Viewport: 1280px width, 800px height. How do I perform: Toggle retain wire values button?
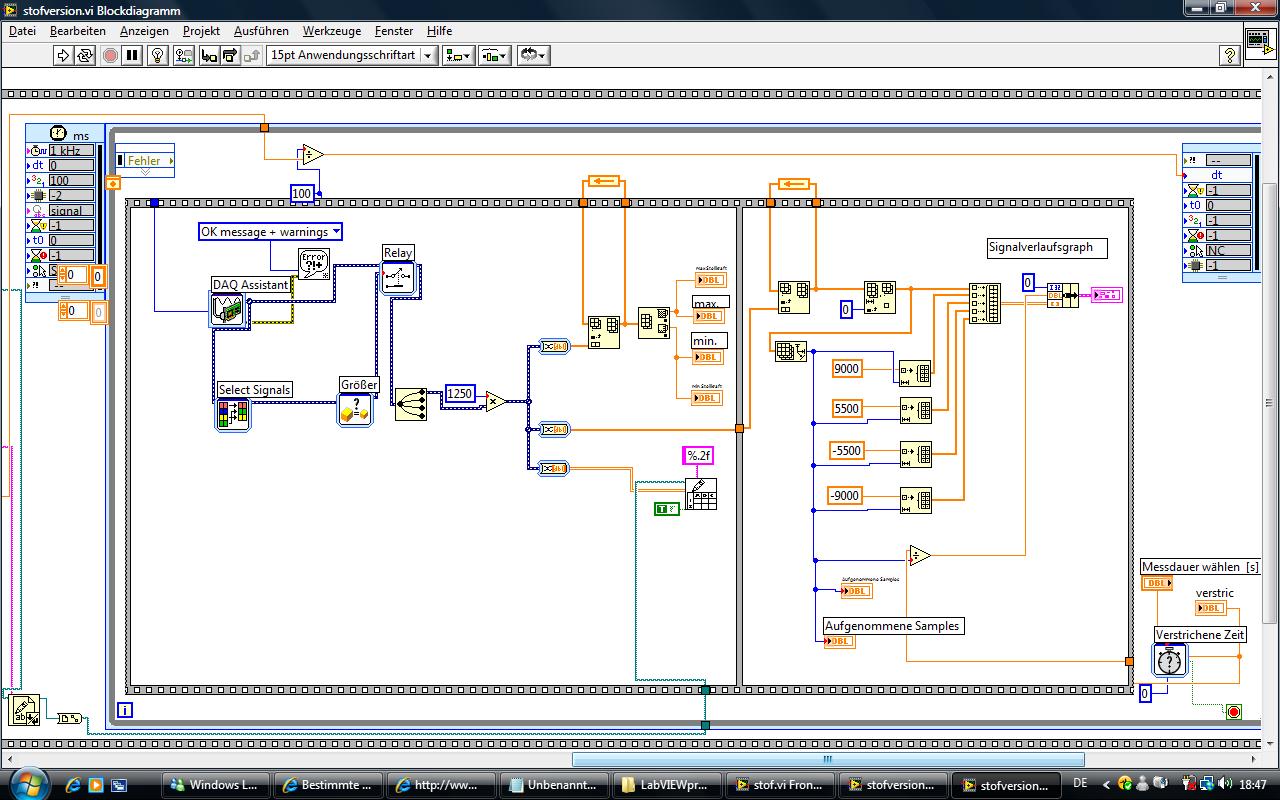click(x=184, y=55)
